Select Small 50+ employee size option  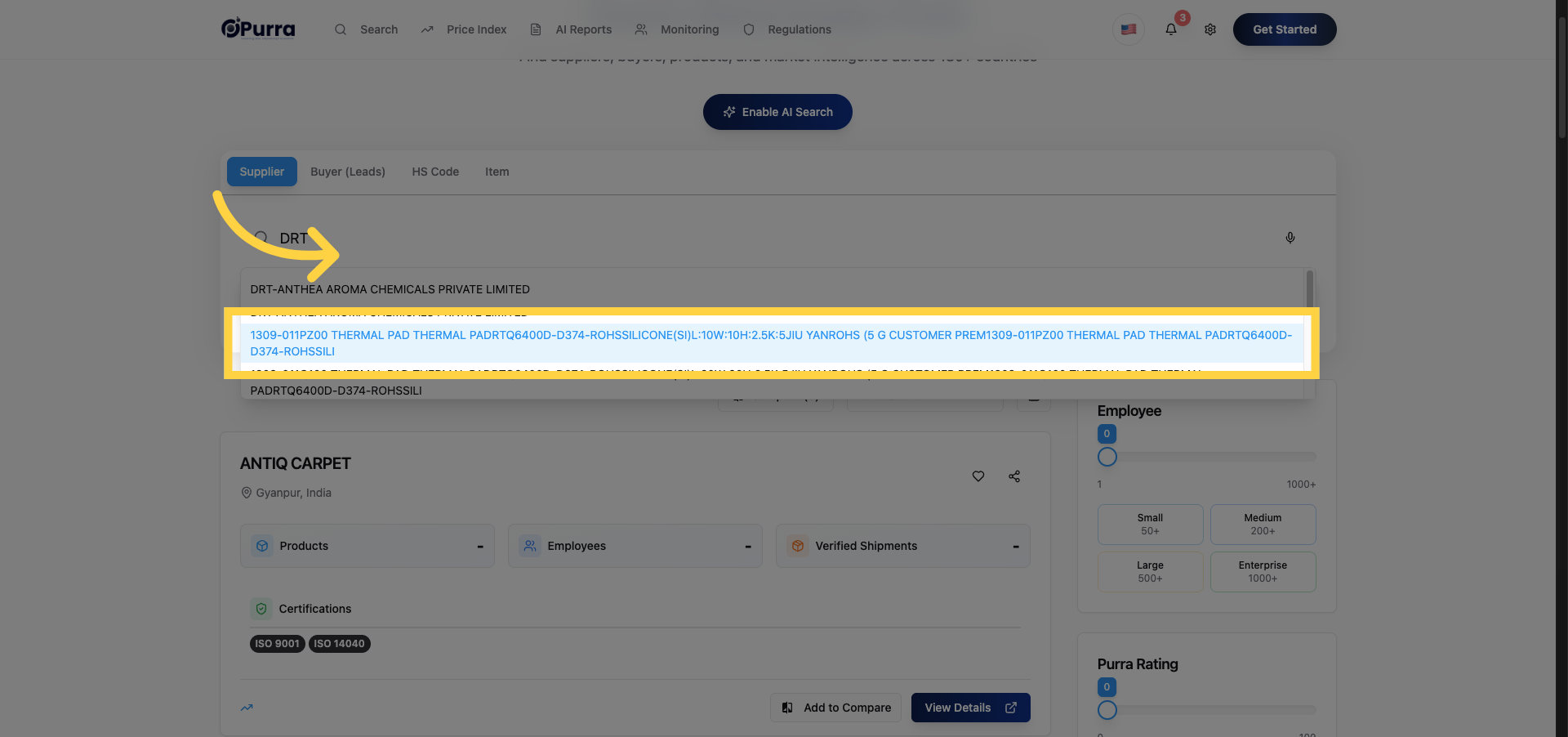pos(1150,525)
